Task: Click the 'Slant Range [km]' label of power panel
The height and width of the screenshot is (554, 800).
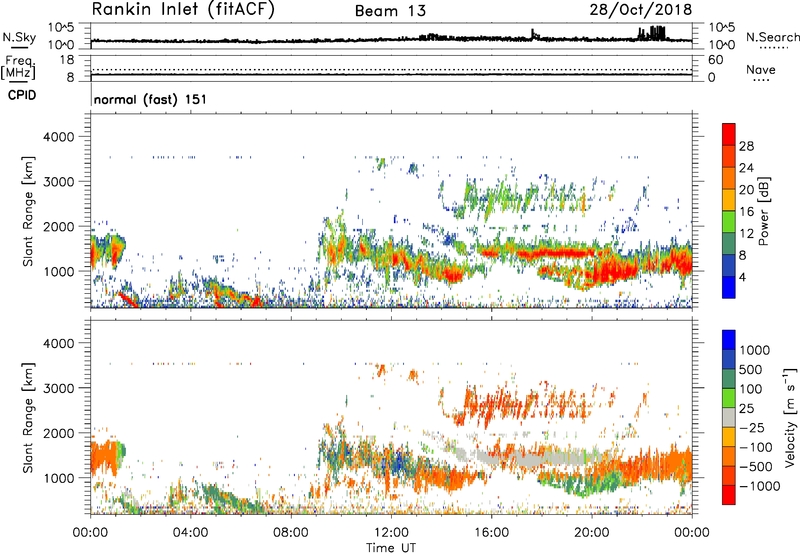Action: pyautogui.click(x=28, y=212)
